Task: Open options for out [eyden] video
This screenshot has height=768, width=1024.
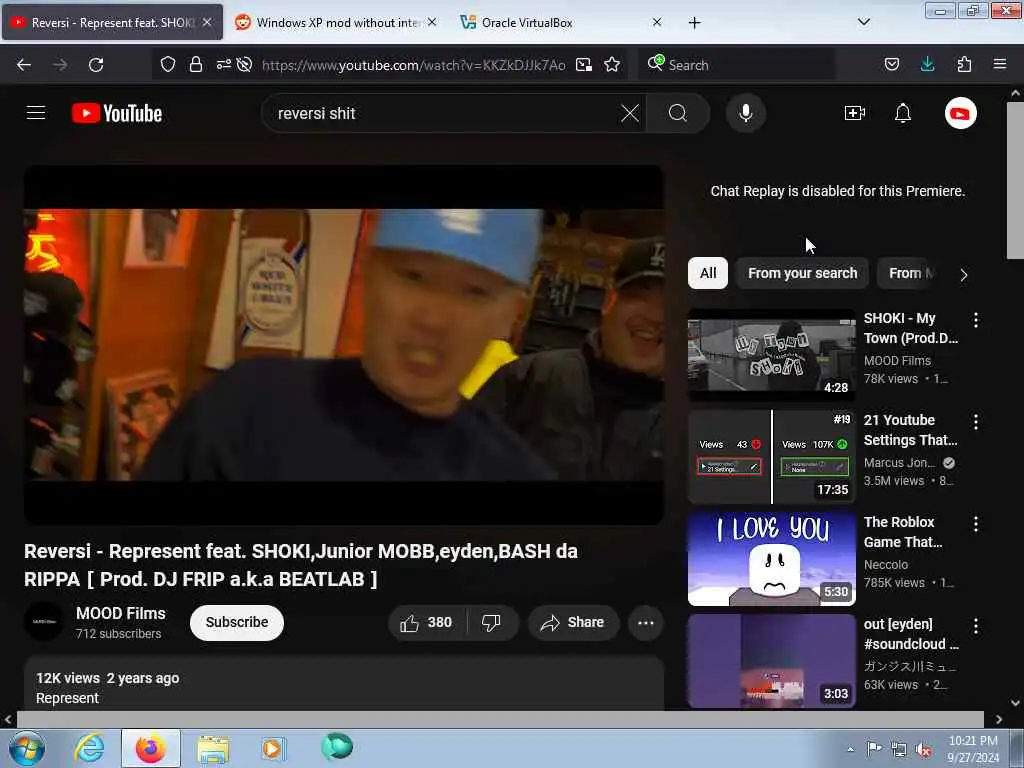Action: [976, 626]
